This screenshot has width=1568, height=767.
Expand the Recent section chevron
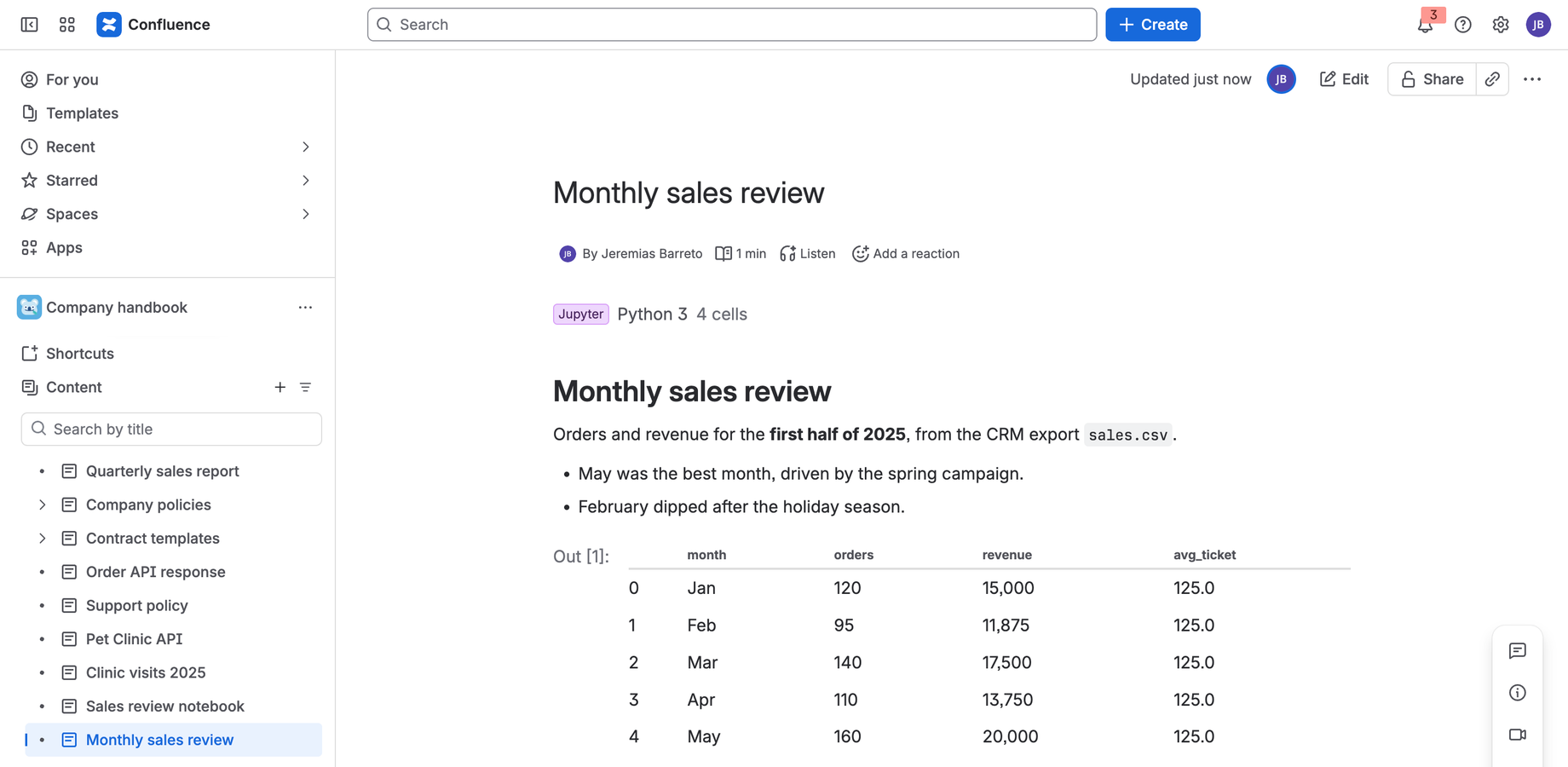tap(306, 147)
